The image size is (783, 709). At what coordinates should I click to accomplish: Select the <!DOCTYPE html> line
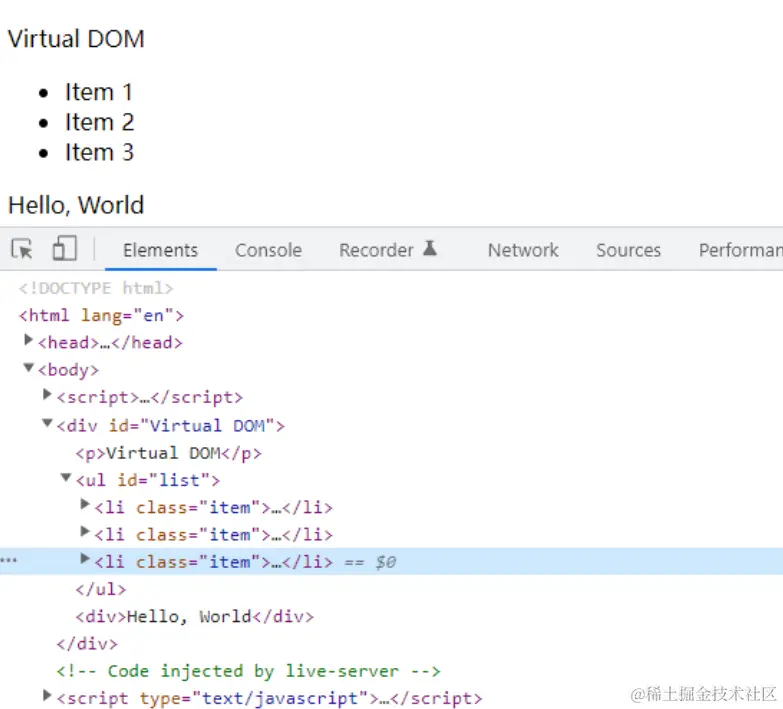[x=96, y=288]
